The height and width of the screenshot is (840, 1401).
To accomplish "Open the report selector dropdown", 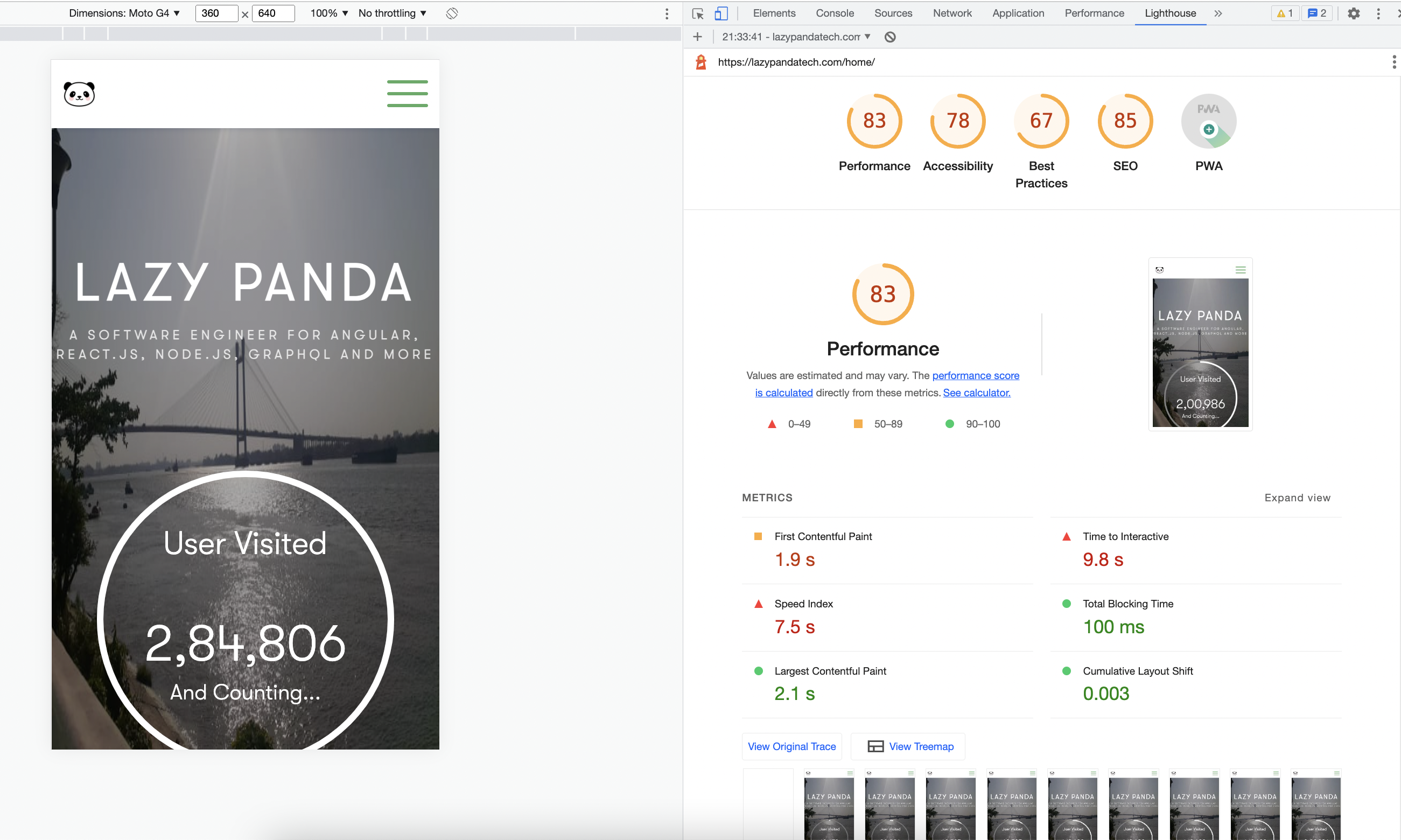I will (x=796, y=37).
